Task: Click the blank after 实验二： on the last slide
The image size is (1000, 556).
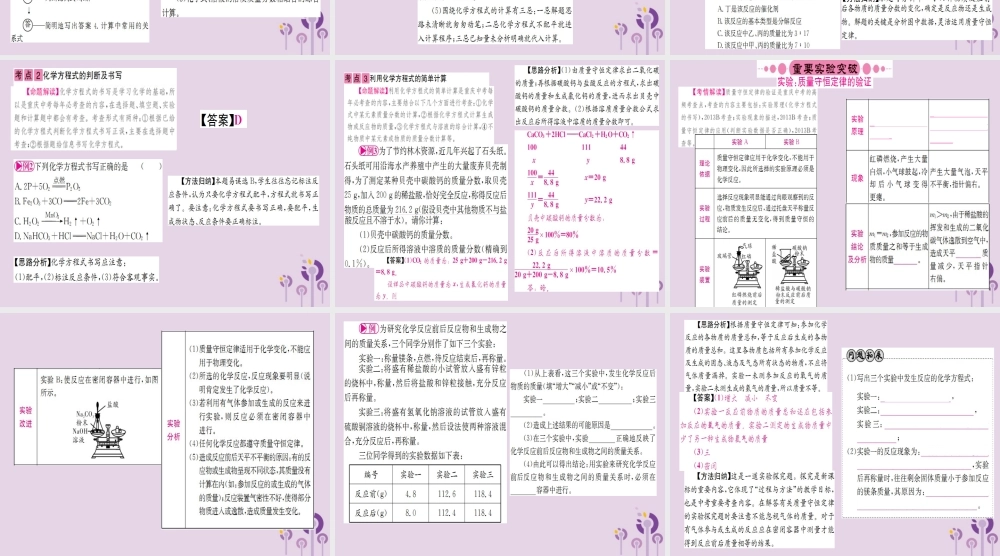Action: 927,411
